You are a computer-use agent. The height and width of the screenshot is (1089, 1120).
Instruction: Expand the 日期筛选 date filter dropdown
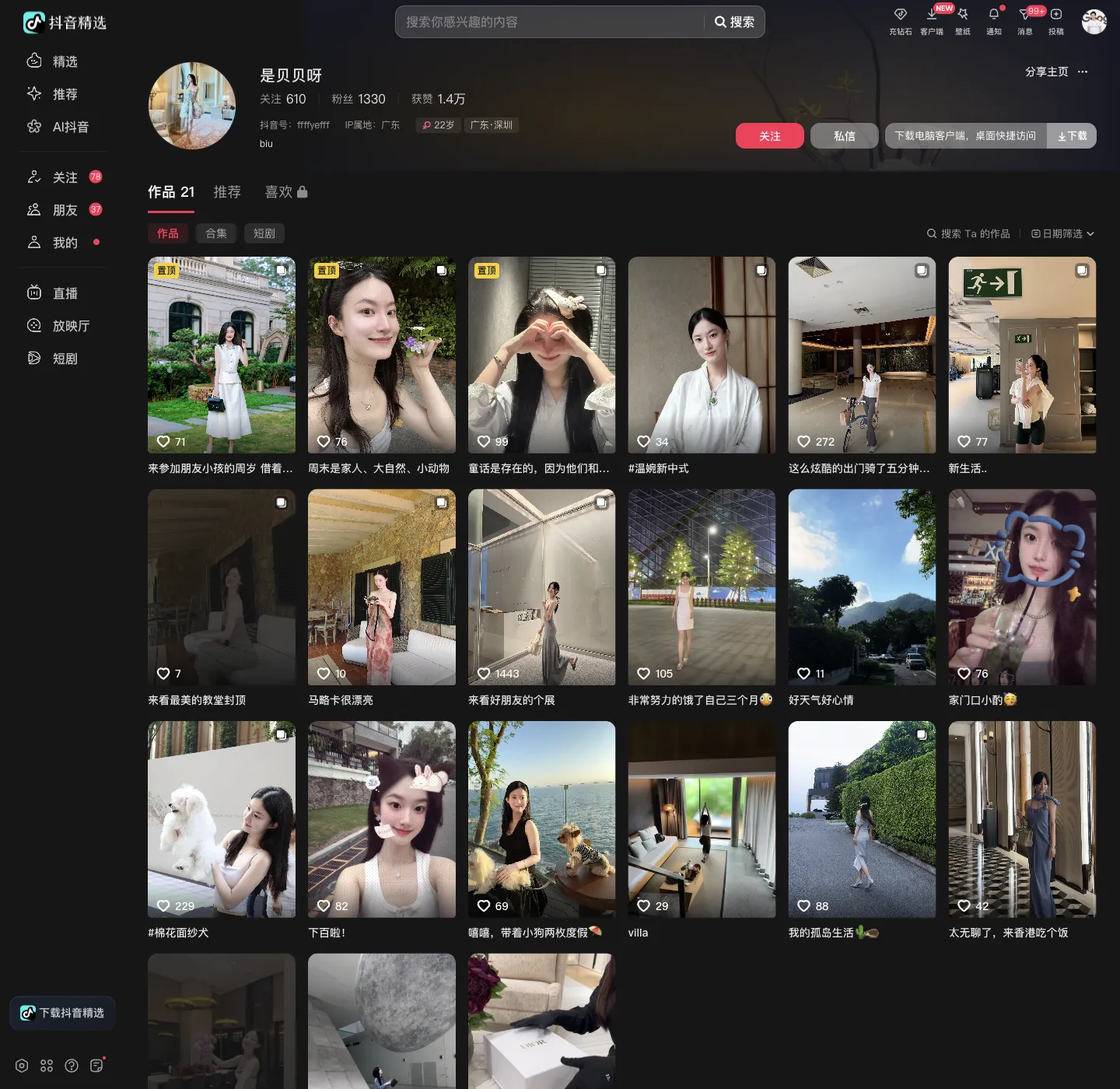[x=1062, y=233]
